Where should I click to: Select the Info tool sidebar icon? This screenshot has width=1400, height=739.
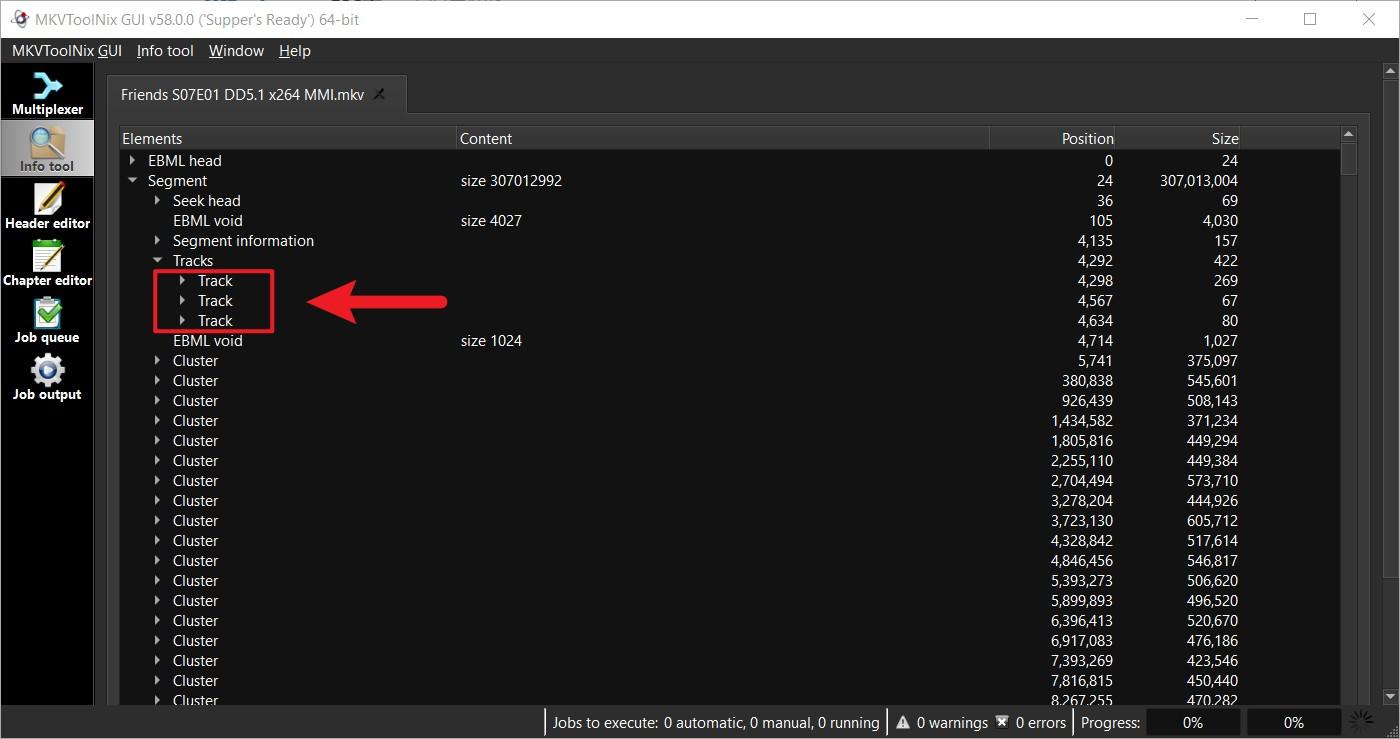46,148
